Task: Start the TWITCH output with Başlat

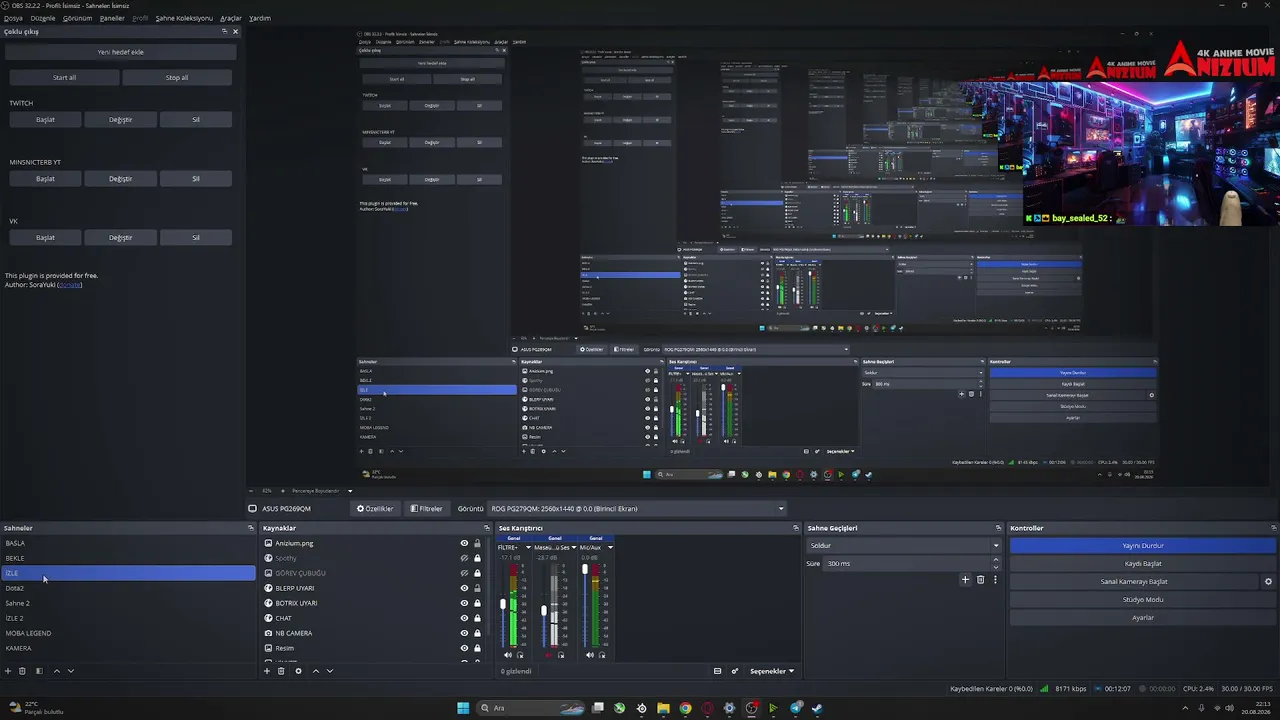Action: [45, 120]
